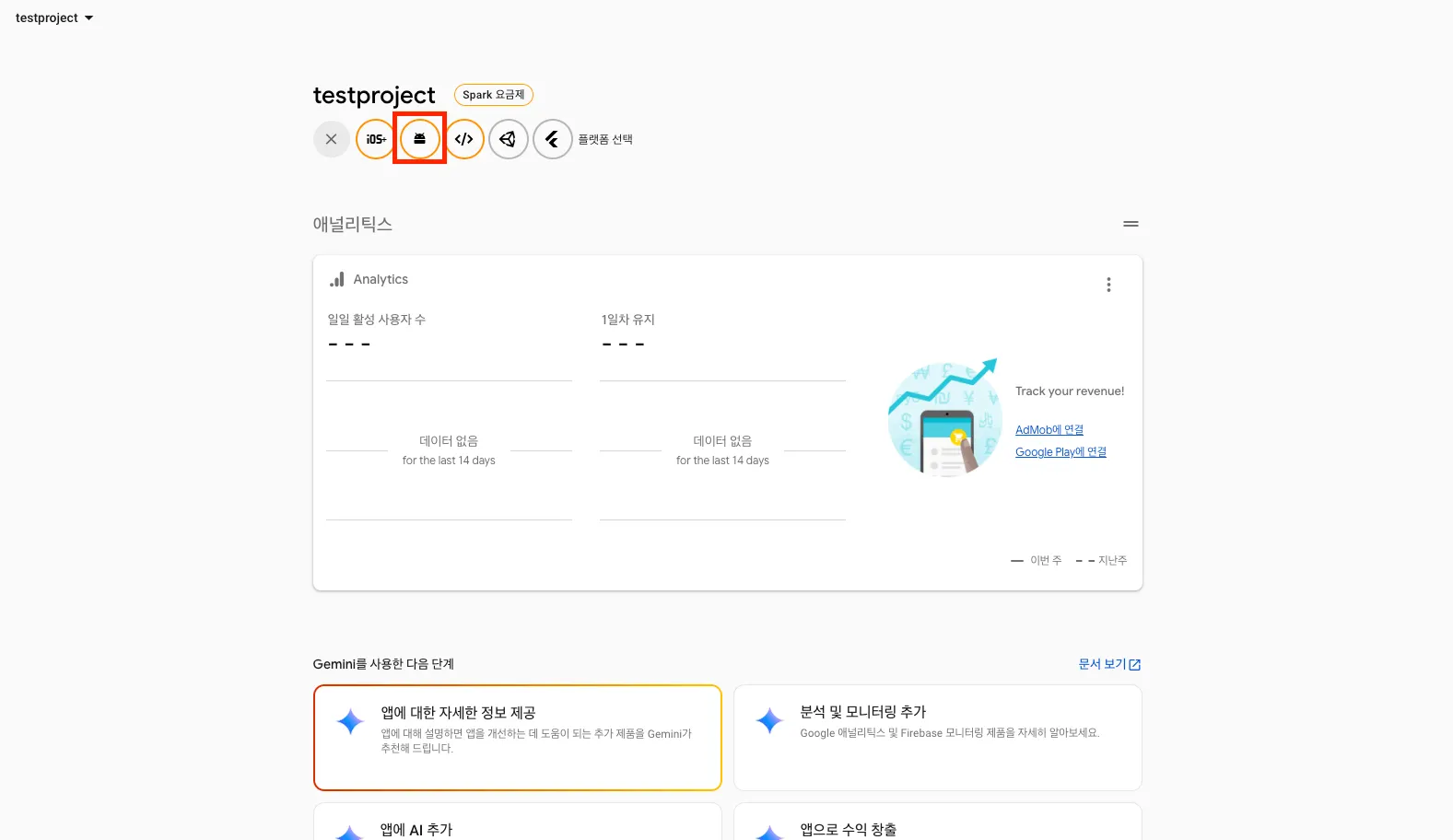Viewport: 1453px width, 840px height.
Task: Click the testproject page heading
Action: [x=374, y=96]
